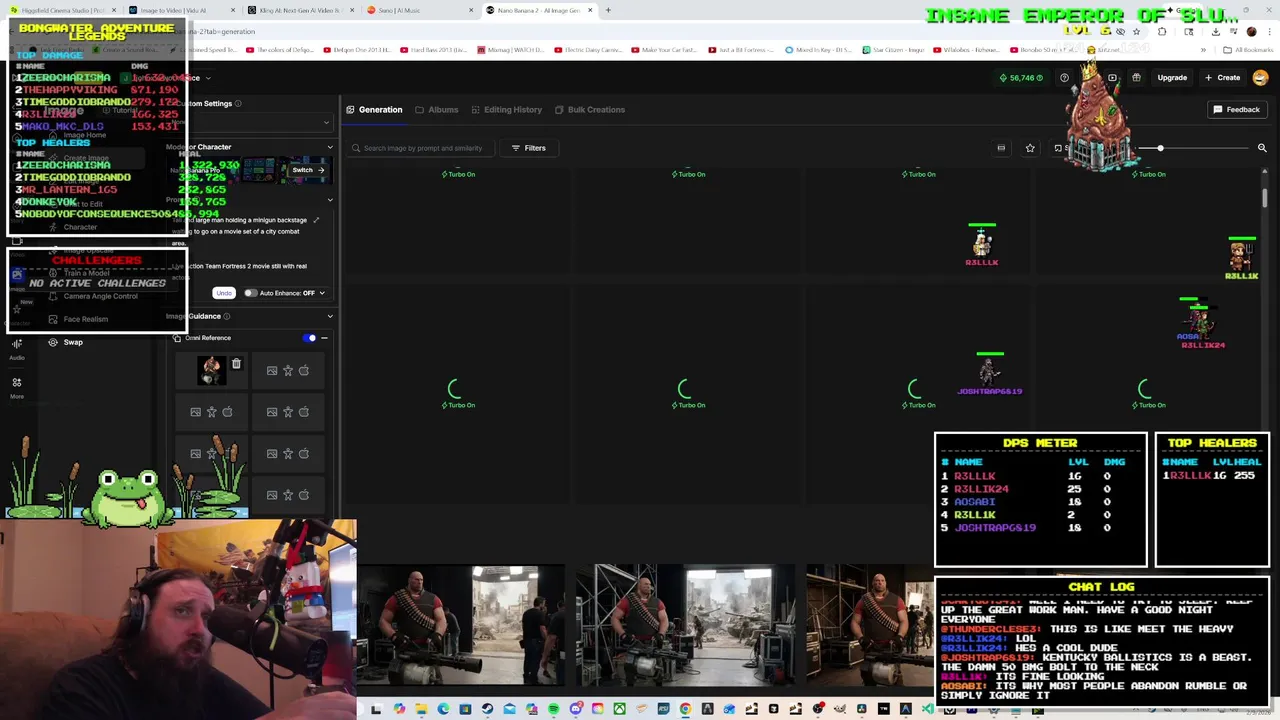Switch to the Editing History tab
The width and height of the screenshot is (1280, 720).
coord(506,110)
